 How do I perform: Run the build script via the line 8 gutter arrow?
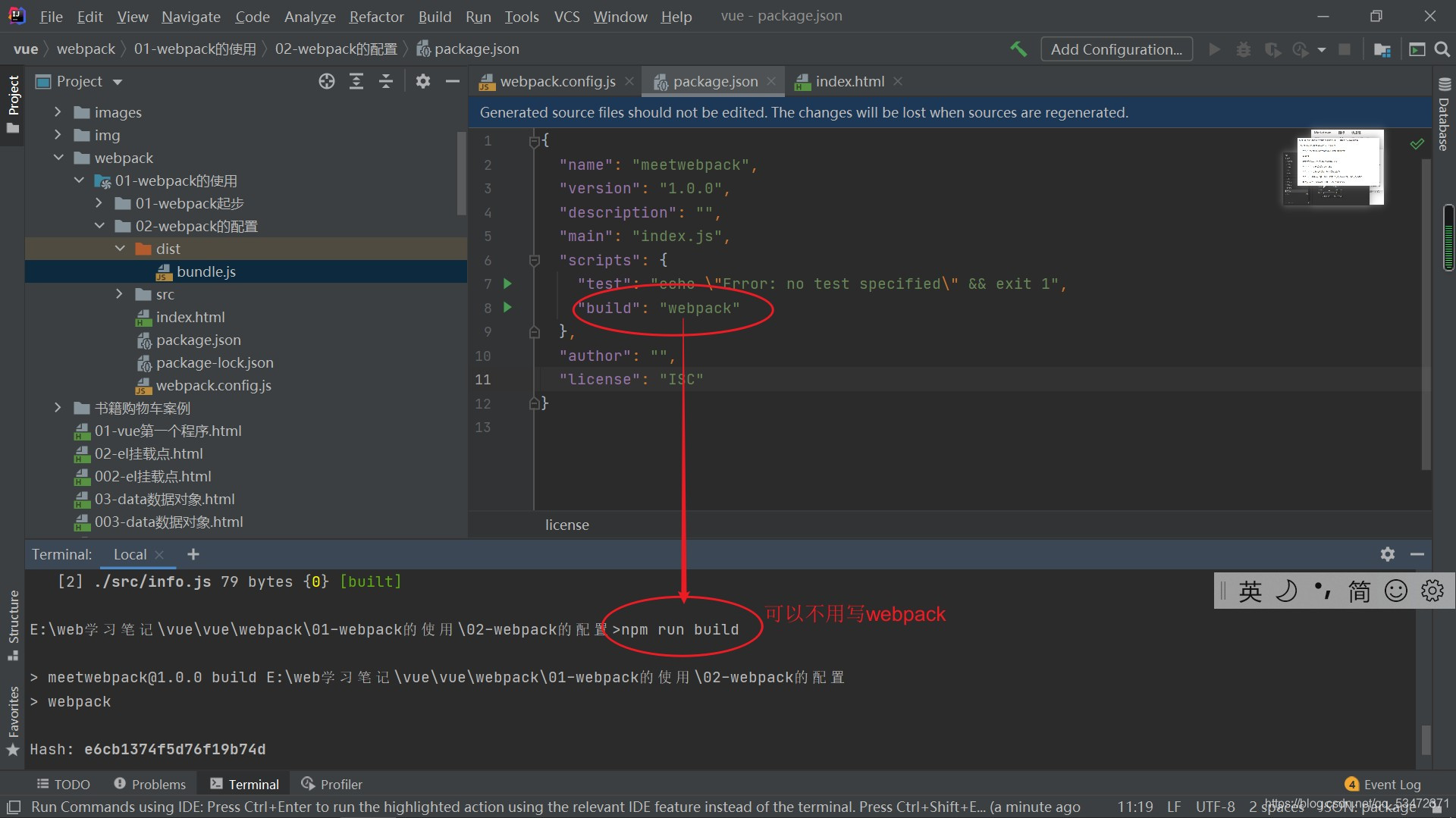click(508, 307)
